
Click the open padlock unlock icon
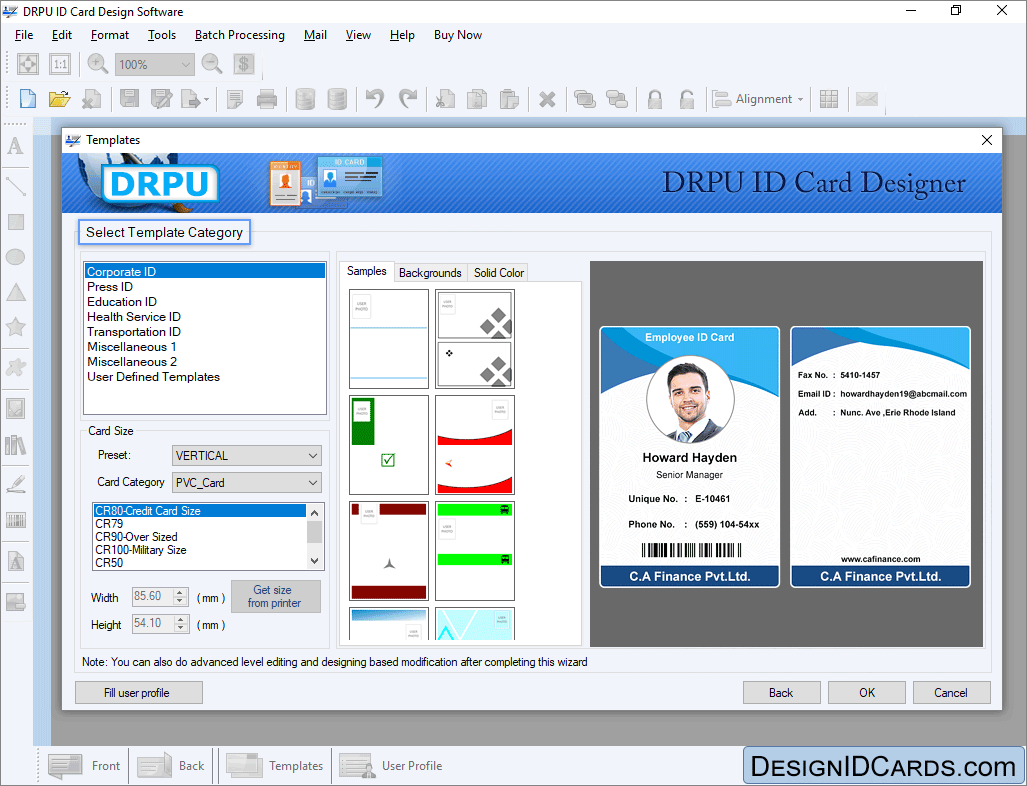(686, 99)
